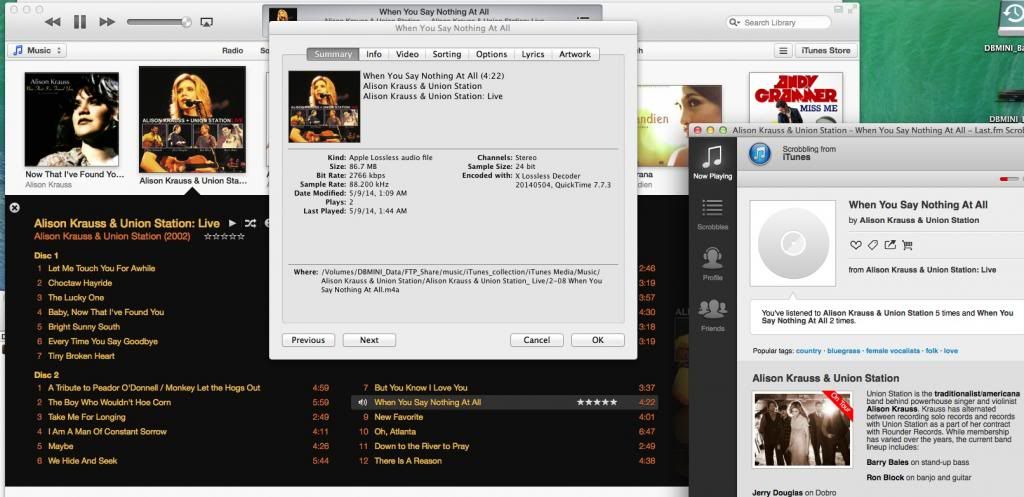Select track Baby, Now That I've Found You
Image resolution: width=1024 pixels, height=497 pixels.
tap(106, 312)
